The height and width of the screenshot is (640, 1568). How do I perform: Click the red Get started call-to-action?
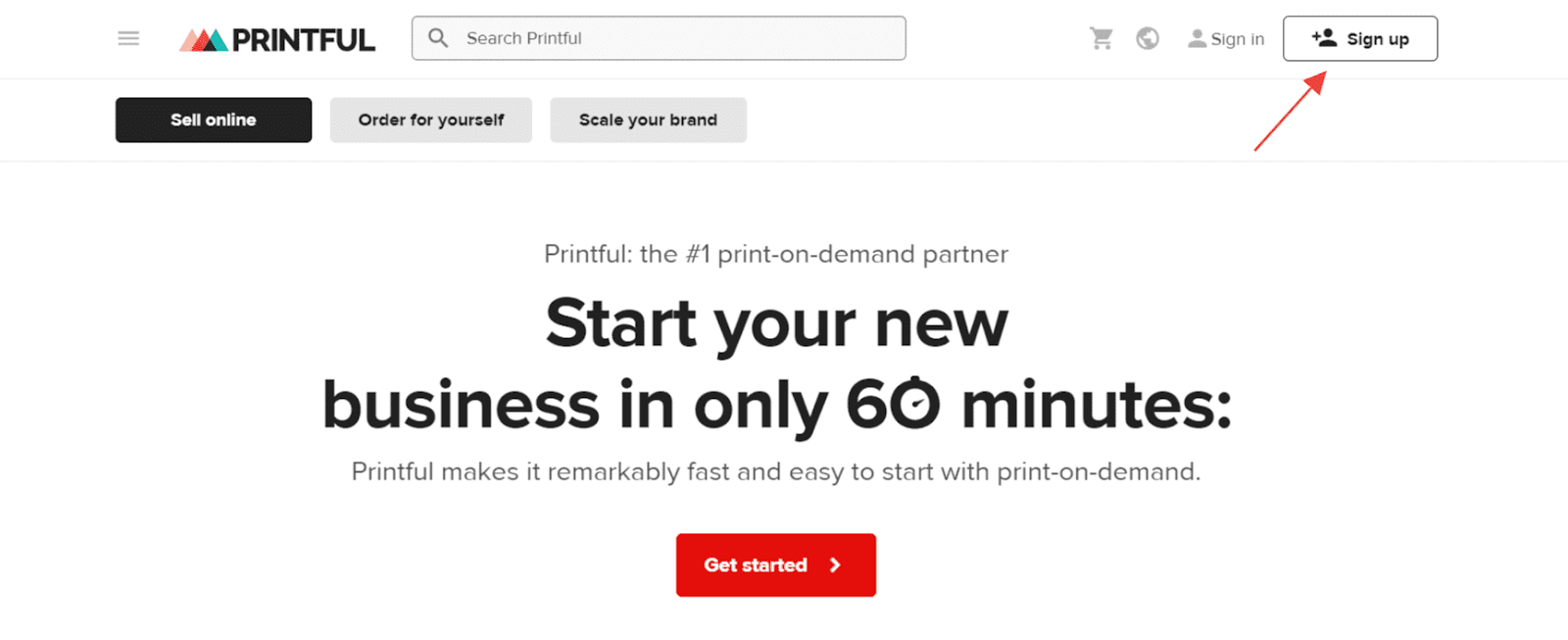point(775,566)
